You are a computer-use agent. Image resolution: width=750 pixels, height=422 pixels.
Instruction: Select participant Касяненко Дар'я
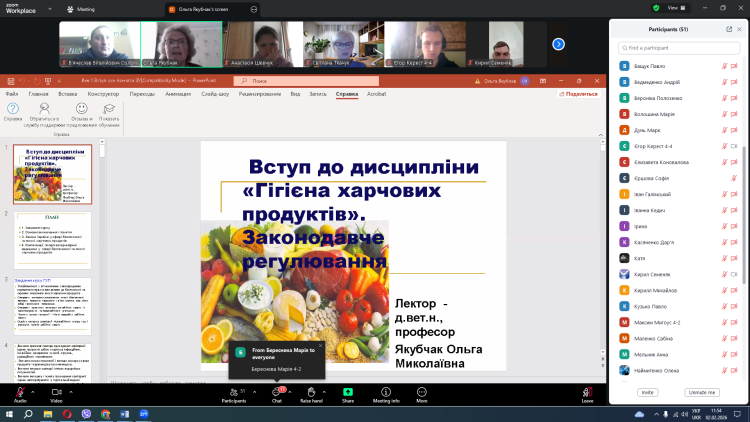point(678,242)
